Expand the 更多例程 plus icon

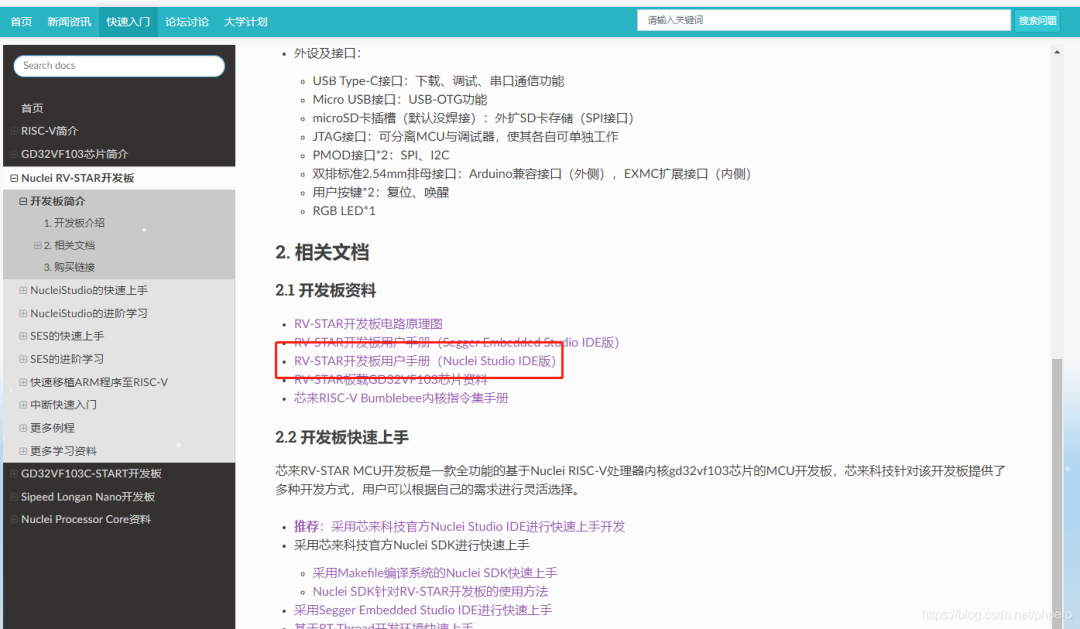[23, 428]
